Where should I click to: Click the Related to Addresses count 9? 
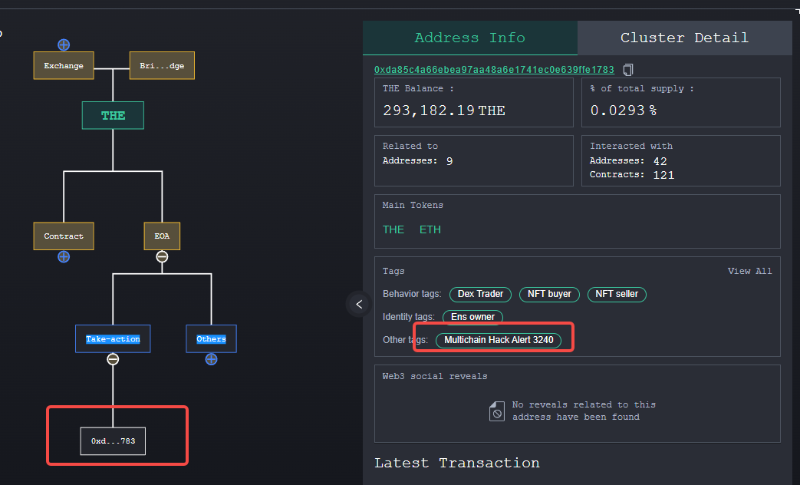[449, 161]
